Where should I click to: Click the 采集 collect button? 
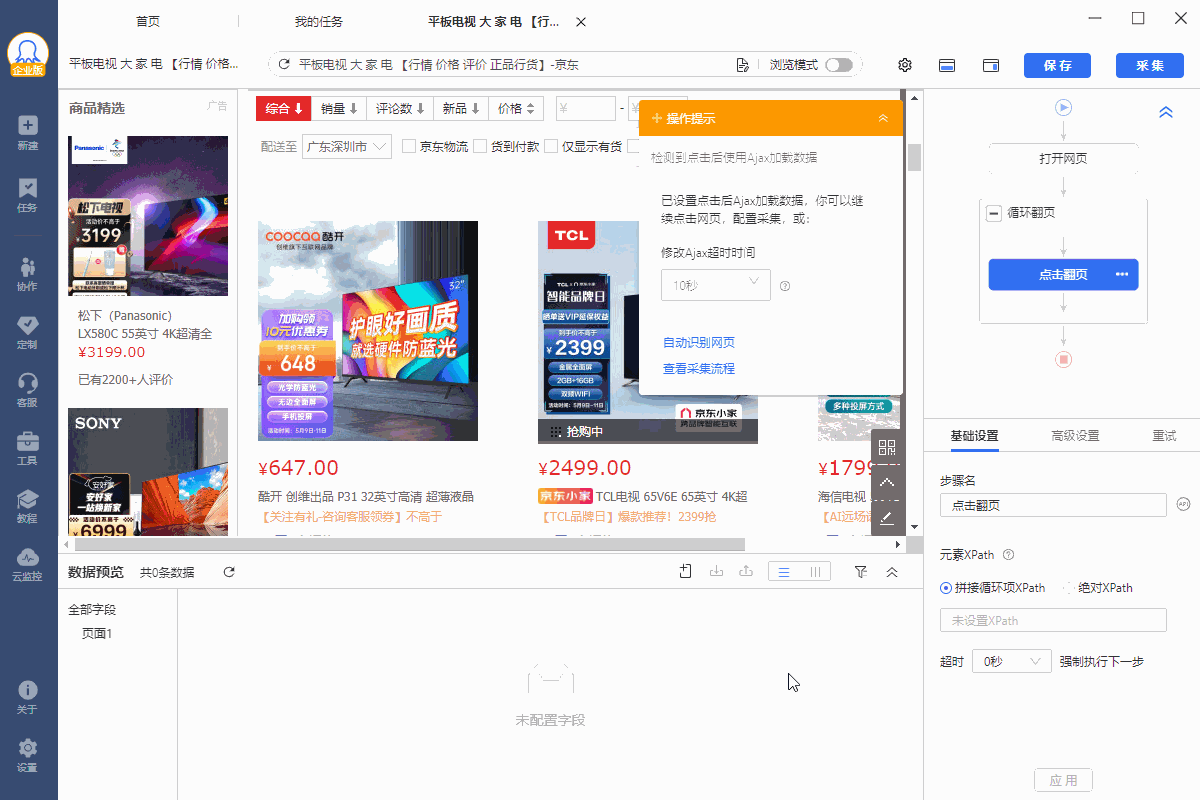click(x=1150, y=65)
